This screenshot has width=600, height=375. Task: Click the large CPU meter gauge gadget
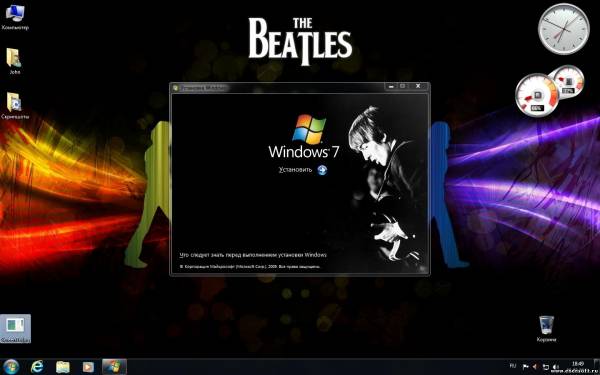click(537, 95)
